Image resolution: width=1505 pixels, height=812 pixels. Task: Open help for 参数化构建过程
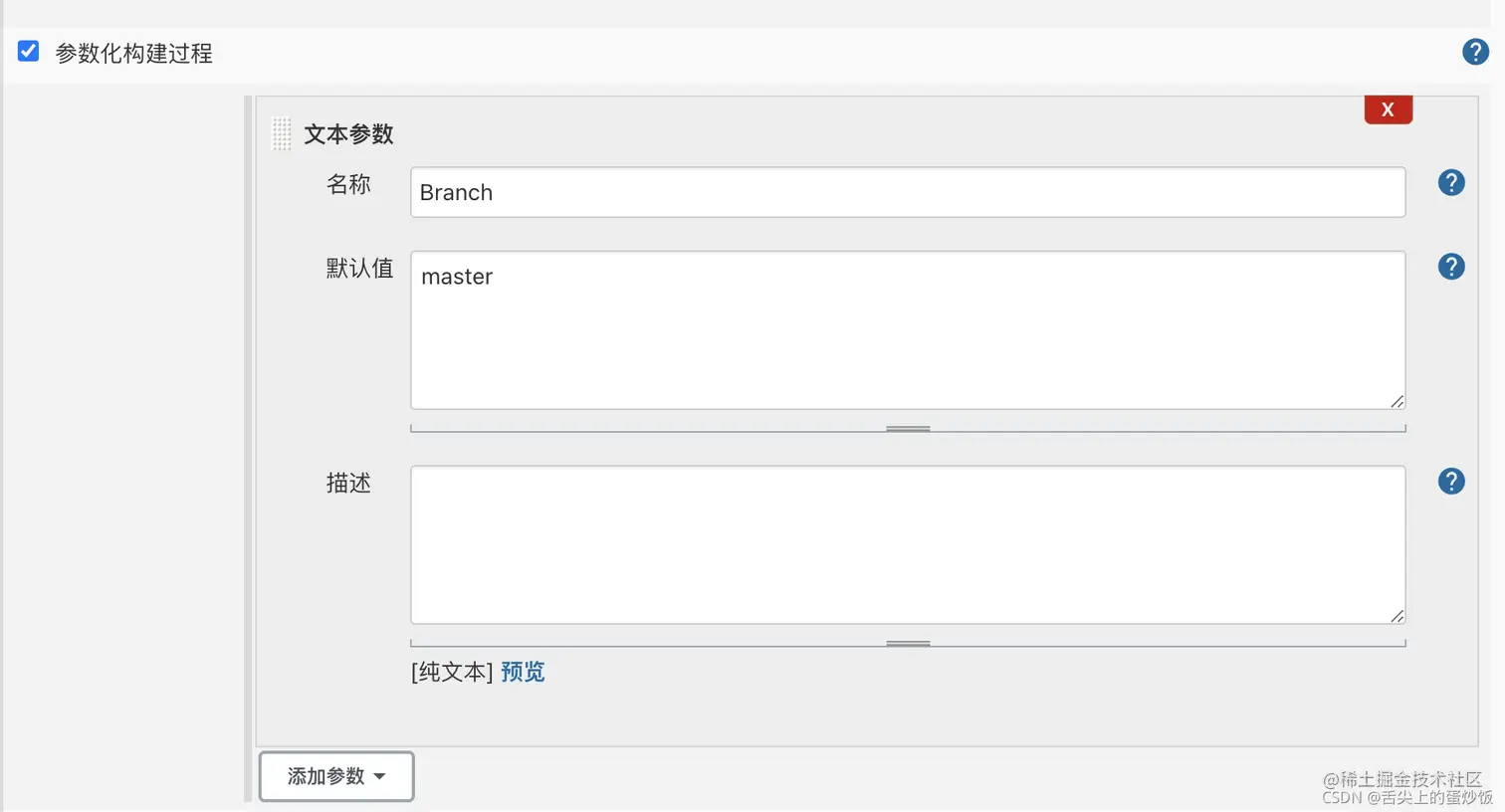(1475, 52)
